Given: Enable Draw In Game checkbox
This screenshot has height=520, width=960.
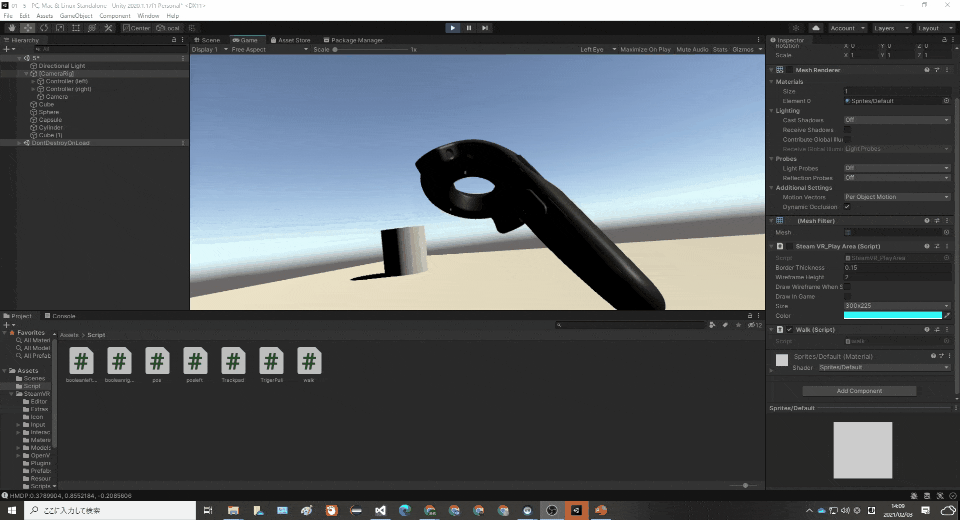Looking at the screenshot, I should pos(847,296).
